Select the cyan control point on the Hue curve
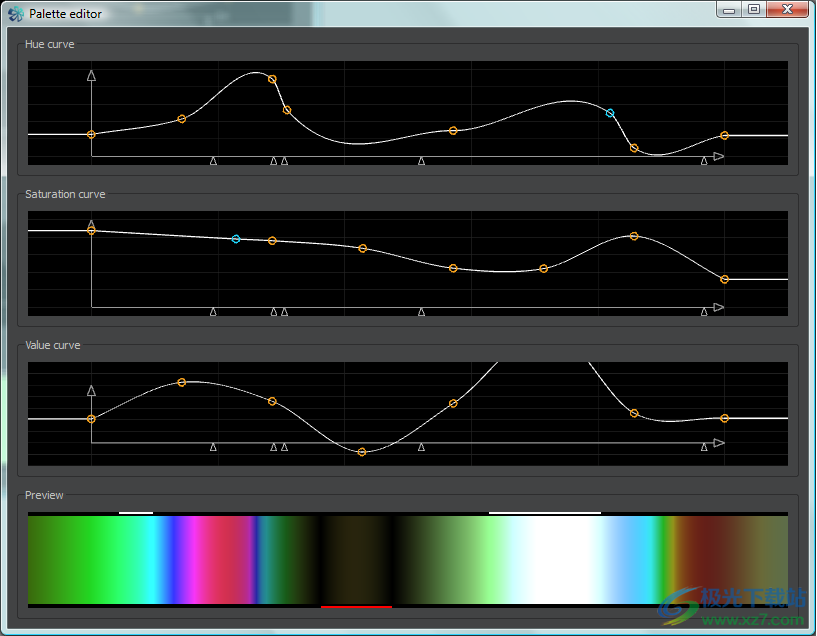 [610, 113]
